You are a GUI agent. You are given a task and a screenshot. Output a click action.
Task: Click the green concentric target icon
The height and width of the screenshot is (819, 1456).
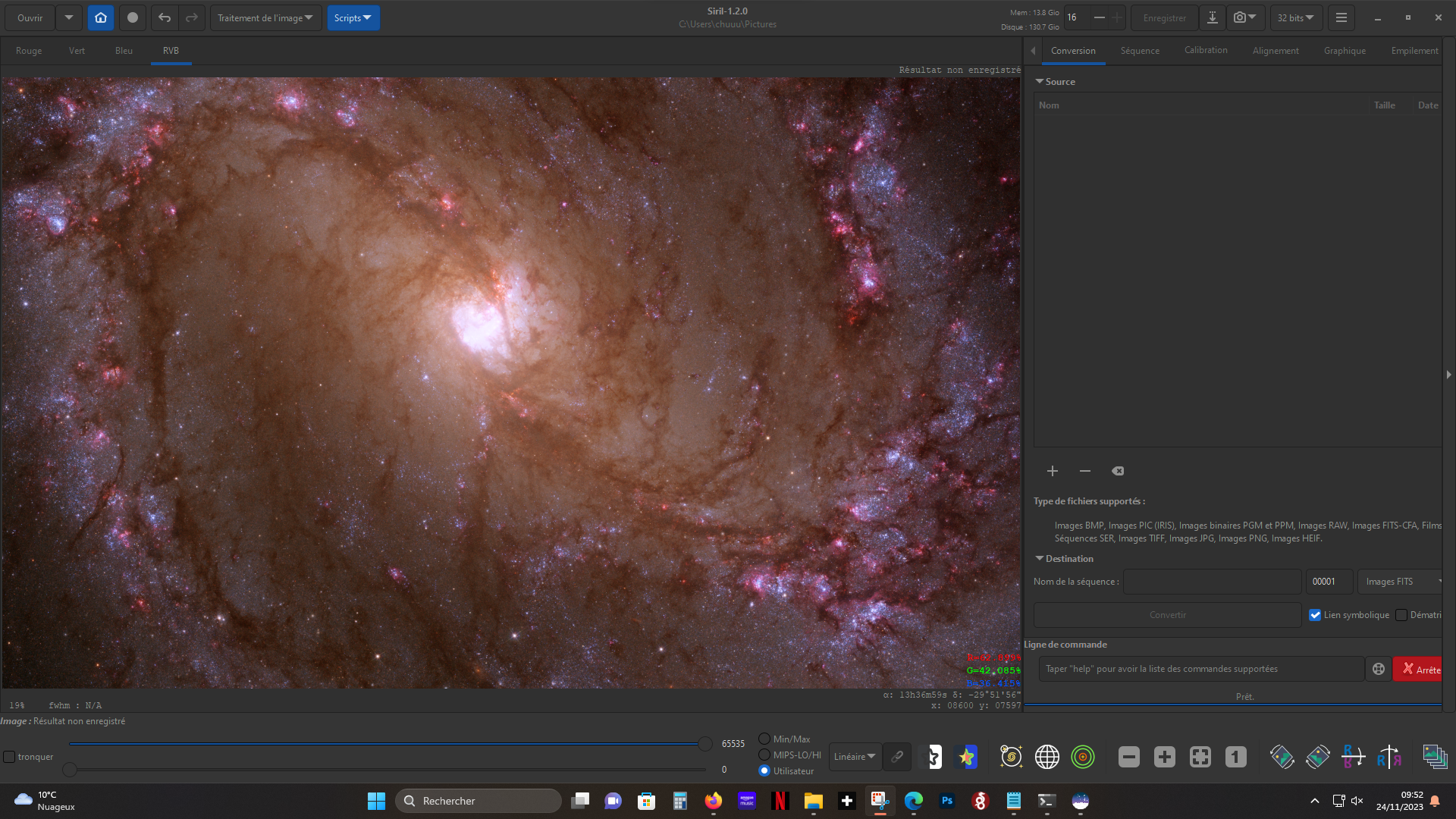1083,756
